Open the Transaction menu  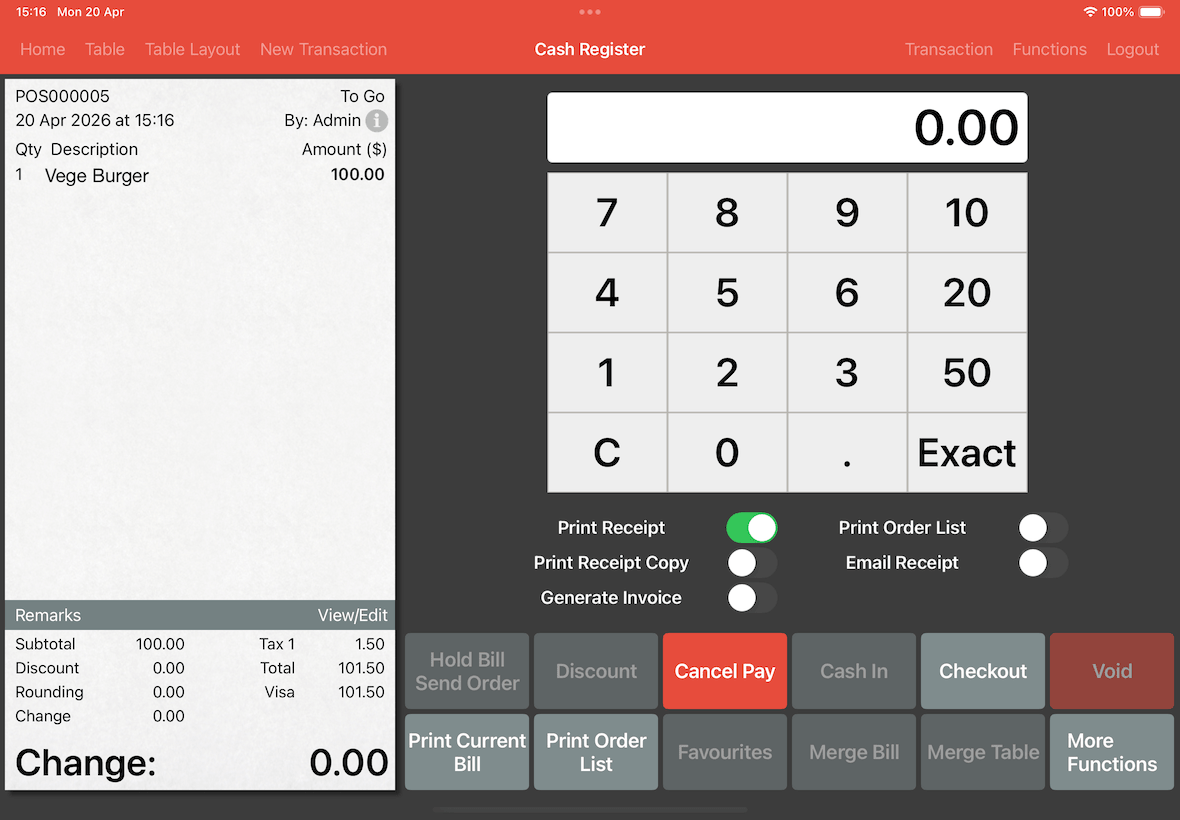coord(948,50)
